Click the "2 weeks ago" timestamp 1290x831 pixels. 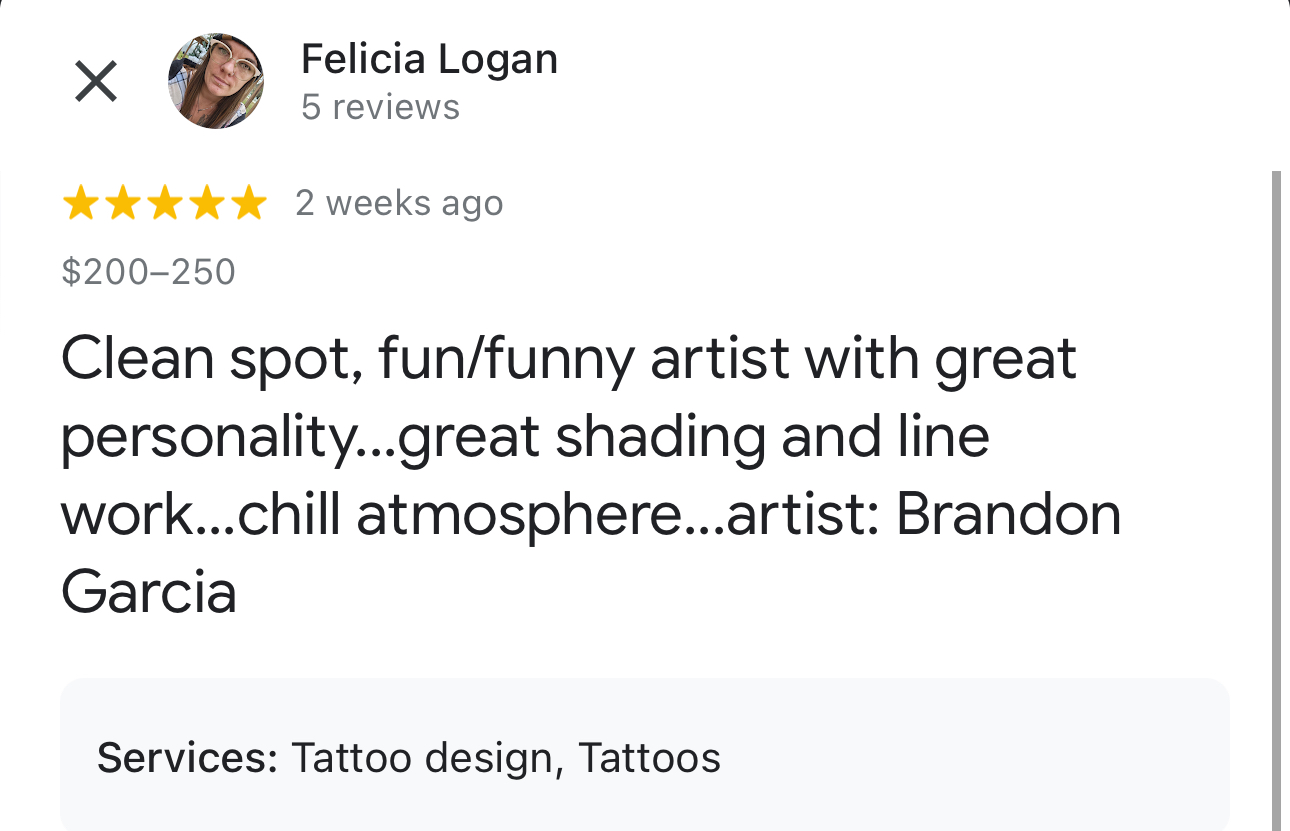point(399,204)
